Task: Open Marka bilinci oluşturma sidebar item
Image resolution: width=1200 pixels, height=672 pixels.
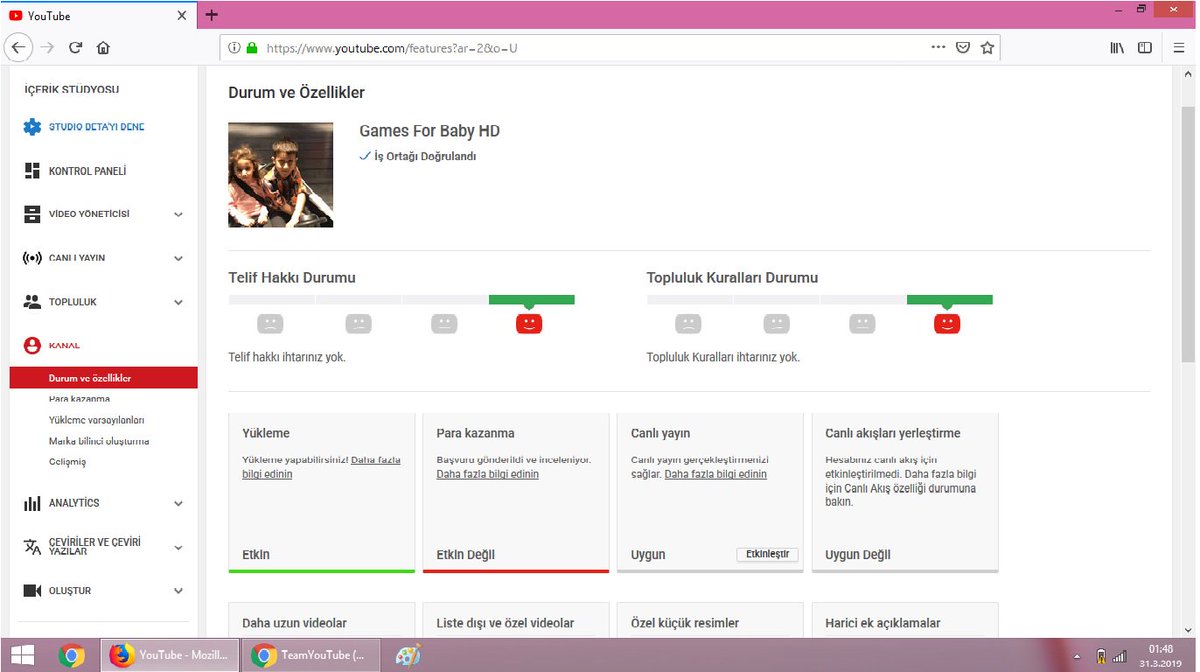Action: pyautogui.click(x=99, y=441)
